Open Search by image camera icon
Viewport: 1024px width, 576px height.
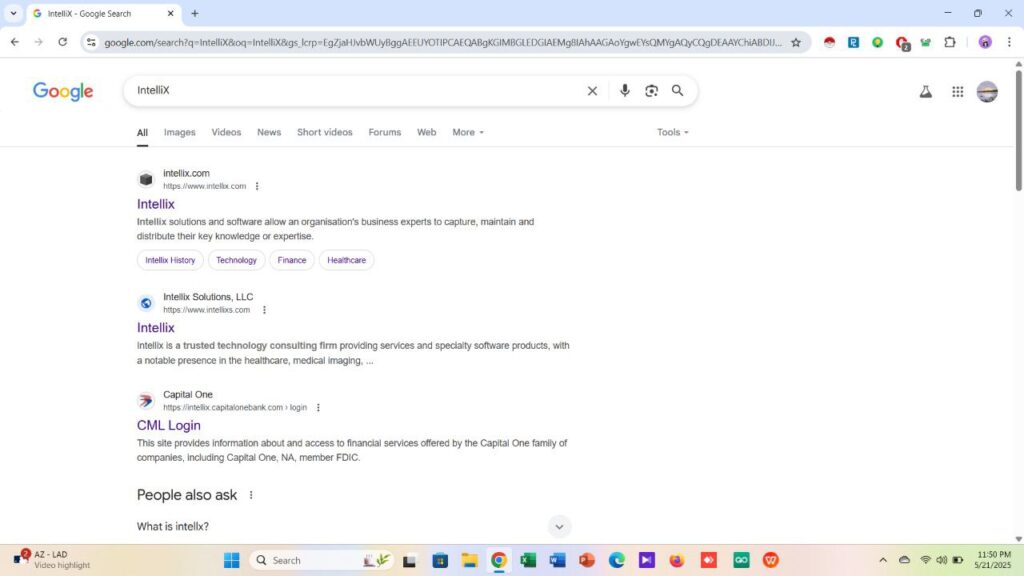tap(651, 91)
